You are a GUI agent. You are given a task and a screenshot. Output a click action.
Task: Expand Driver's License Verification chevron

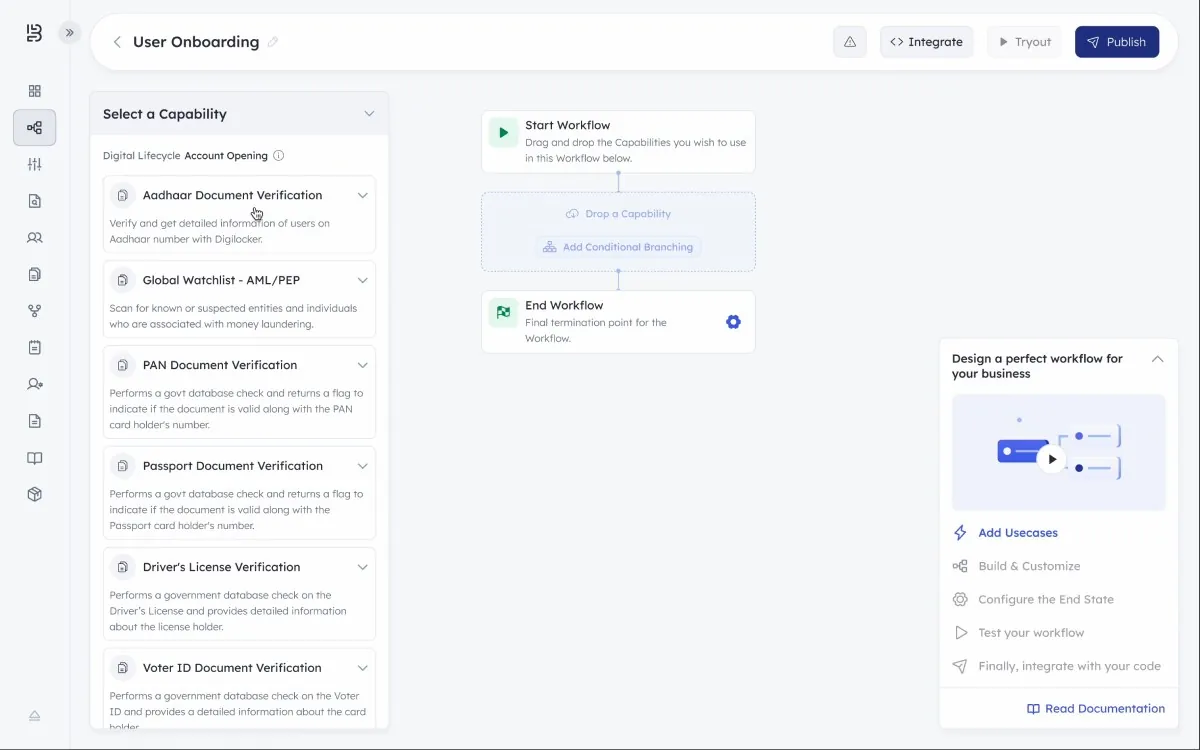(363, 567)
